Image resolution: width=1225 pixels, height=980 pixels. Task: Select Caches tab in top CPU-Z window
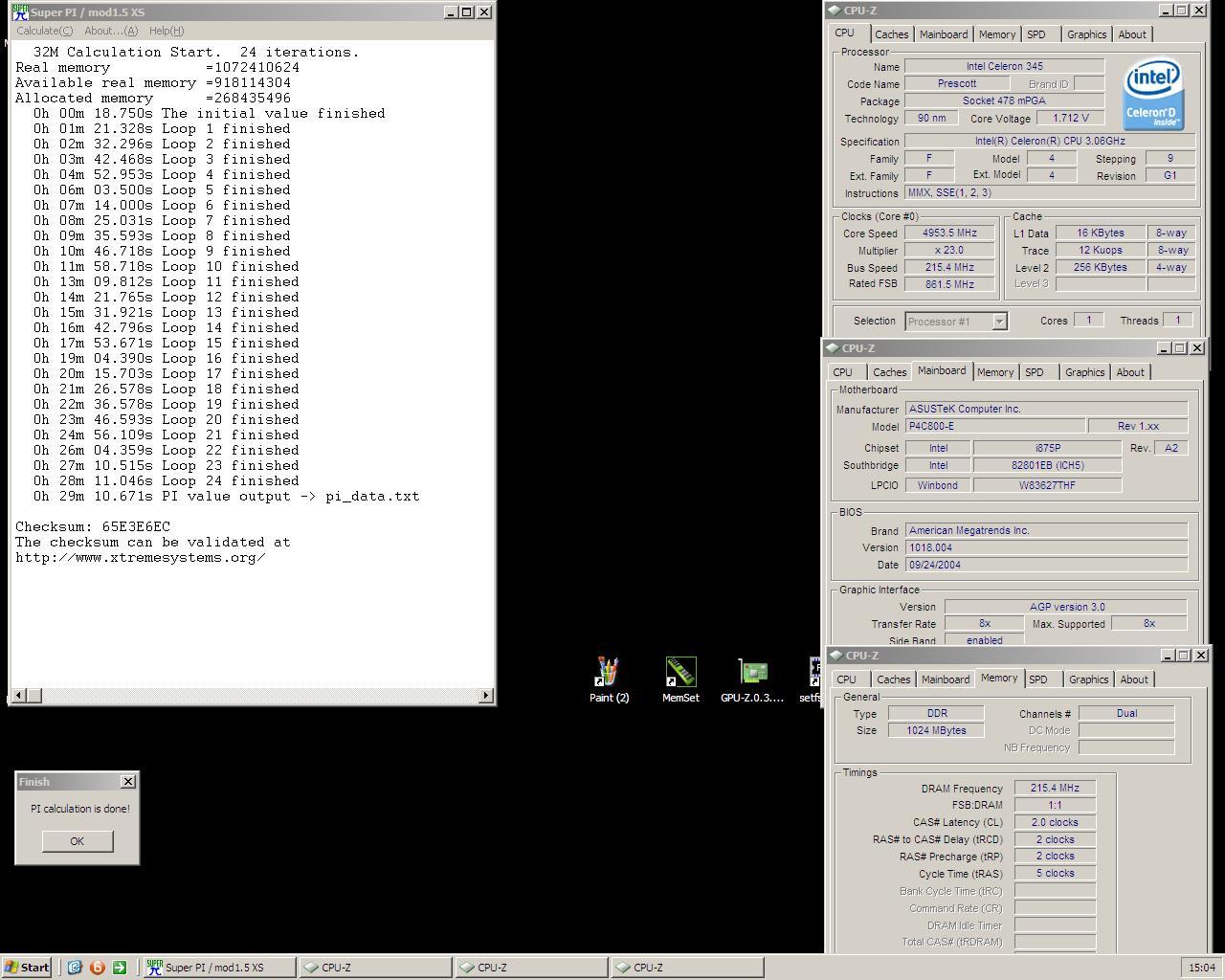[891, 34]
